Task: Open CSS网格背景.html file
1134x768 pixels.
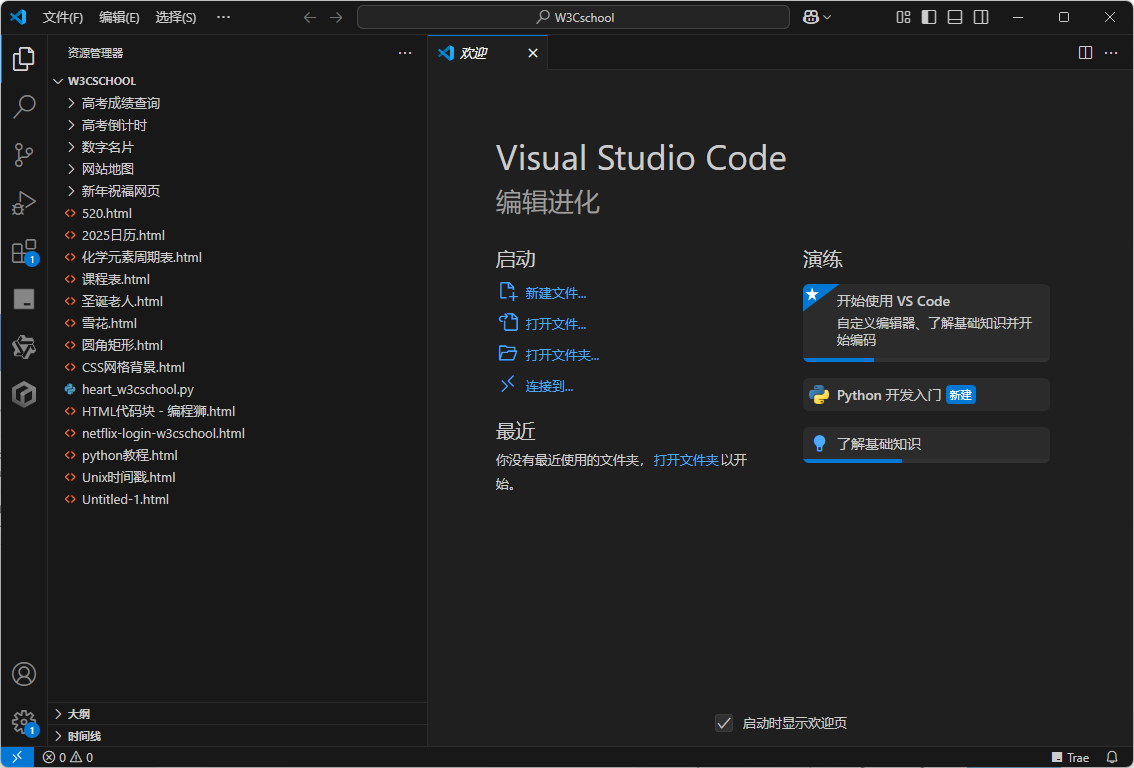Action: (x=237, y=367)
